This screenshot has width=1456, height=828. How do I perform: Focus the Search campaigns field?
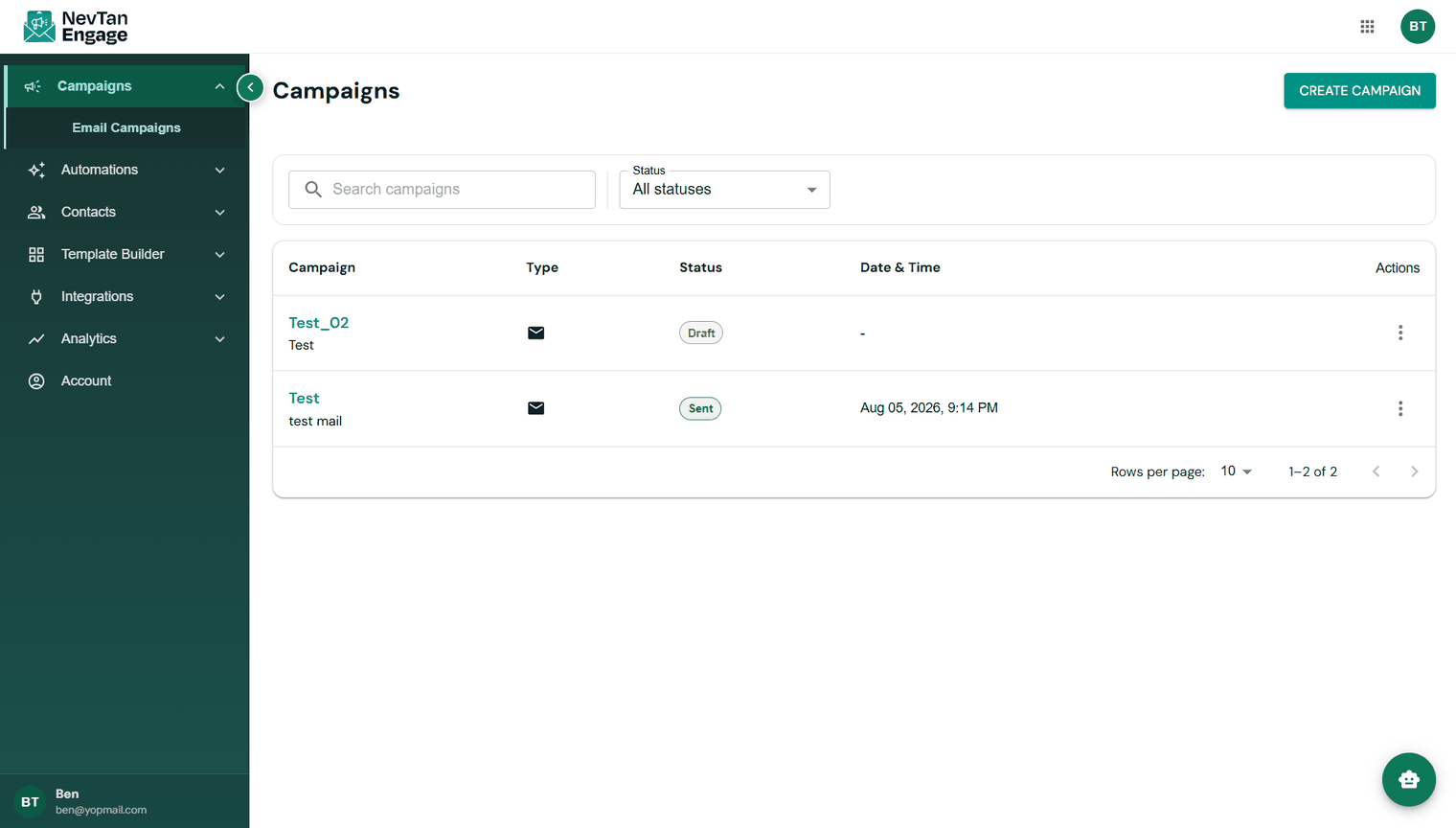pyautogui.click(x=442, y=190)
